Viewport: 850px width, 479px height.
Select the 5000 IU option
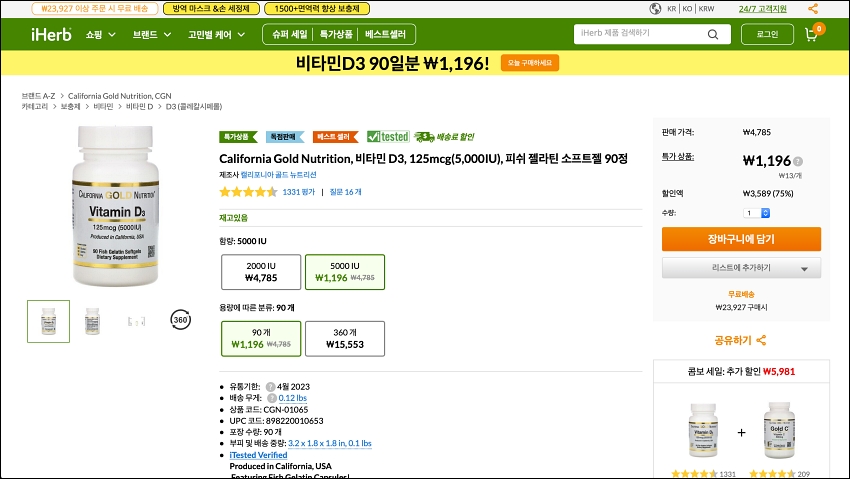coord(345,272)
